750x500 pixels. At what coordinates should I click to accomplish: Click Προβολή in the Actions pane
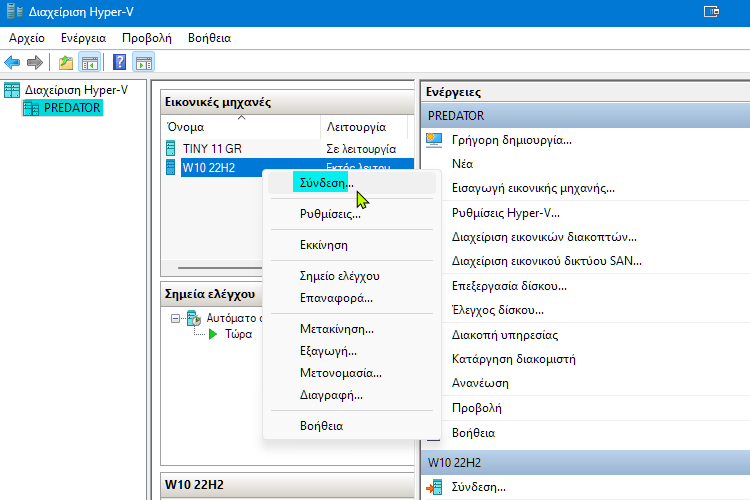[x=477, y=408]
